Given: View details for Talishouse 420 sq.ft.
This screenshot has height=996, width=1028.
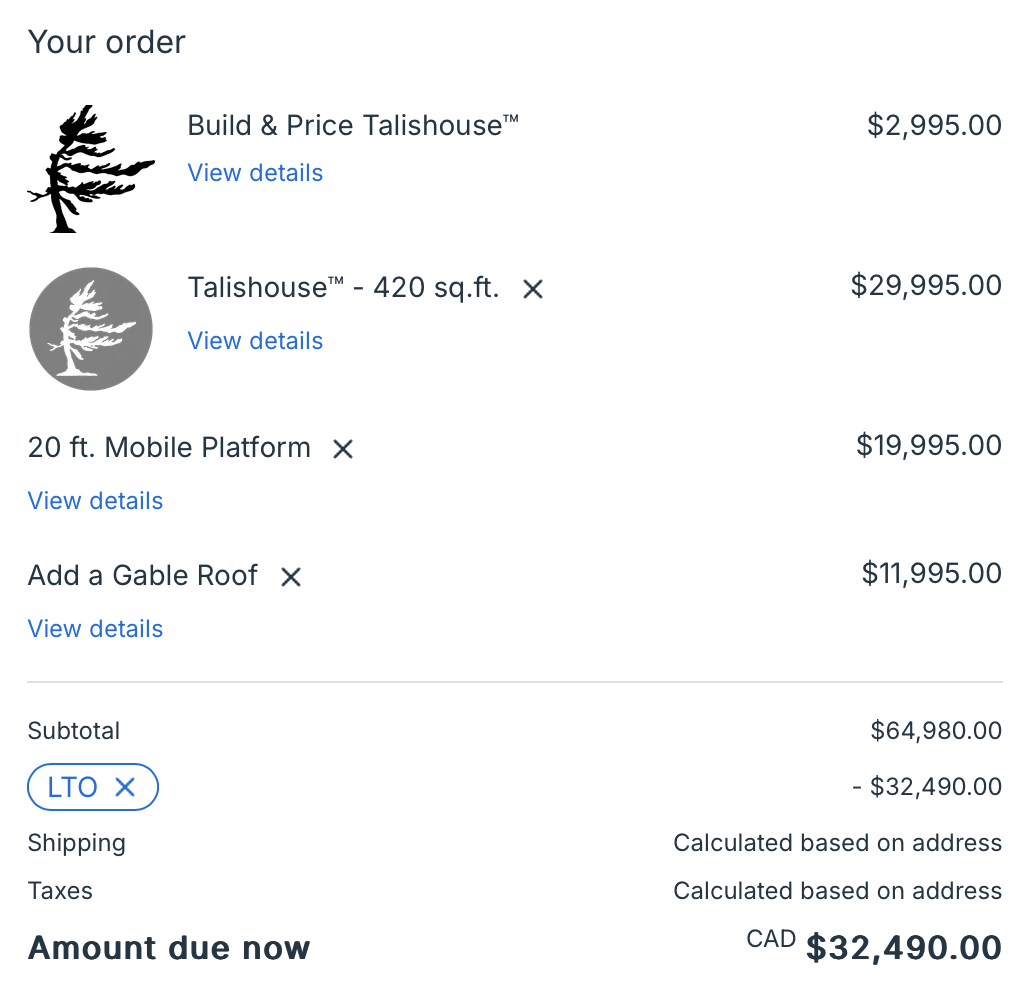Looking at the screenshot, I should coord(255,341).
